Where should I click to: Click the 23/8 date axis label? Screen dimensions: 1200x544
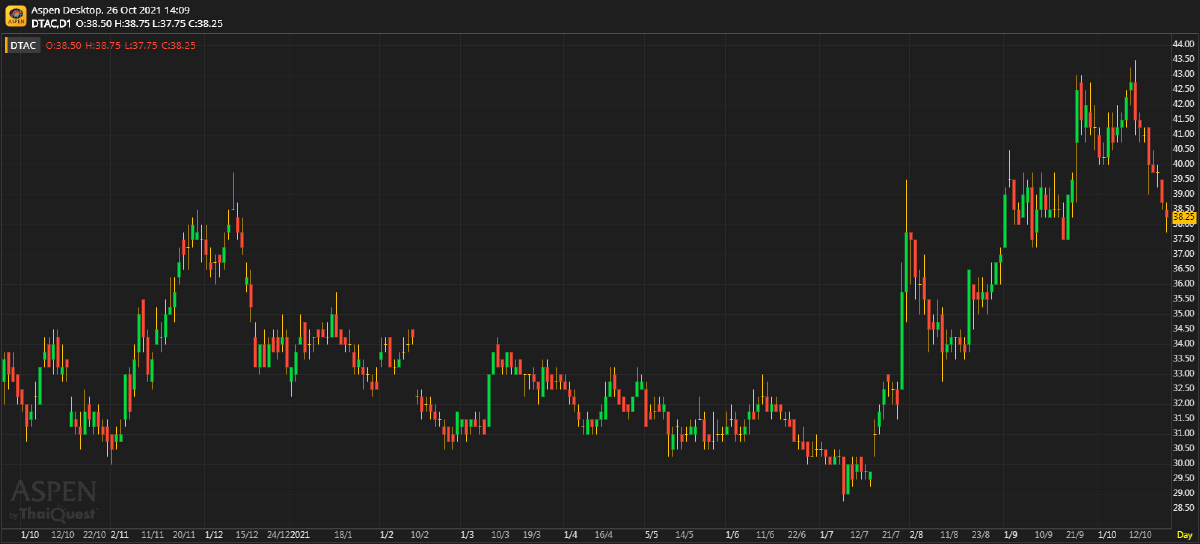point(980,536)
